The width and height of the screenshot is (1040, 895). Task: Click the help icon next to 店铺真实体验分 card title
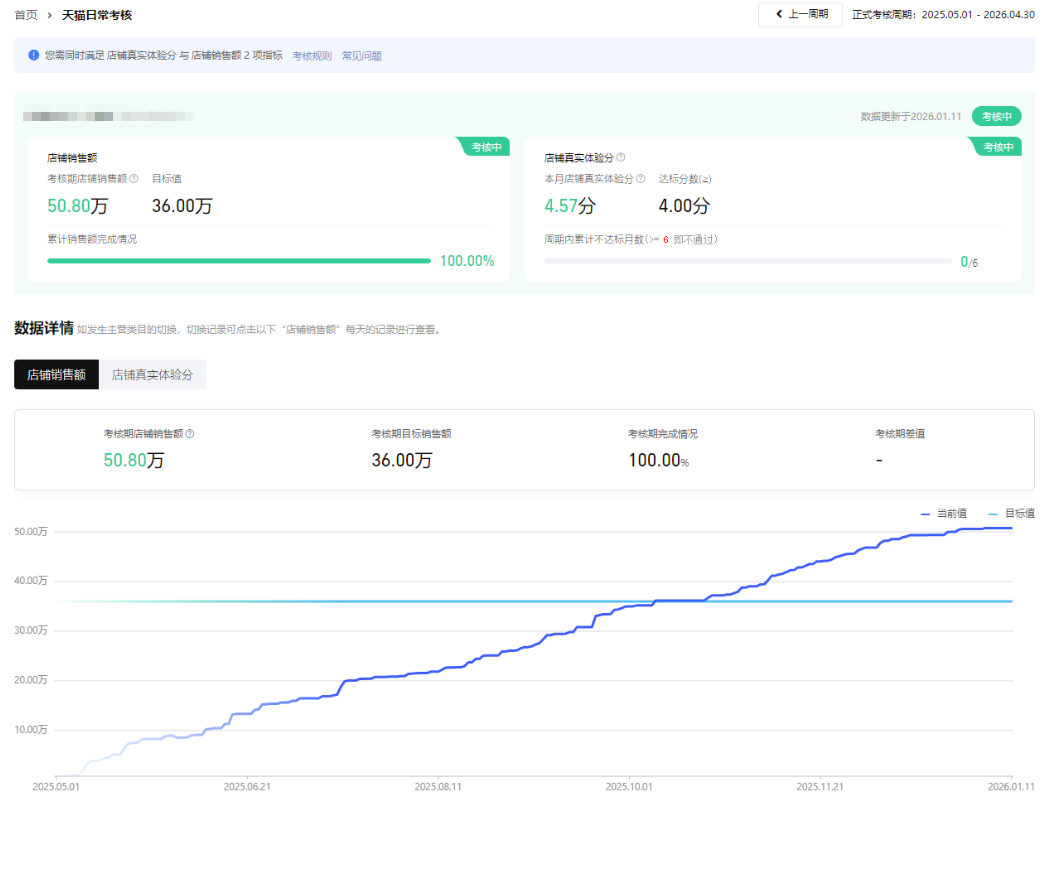coord(621,158)
